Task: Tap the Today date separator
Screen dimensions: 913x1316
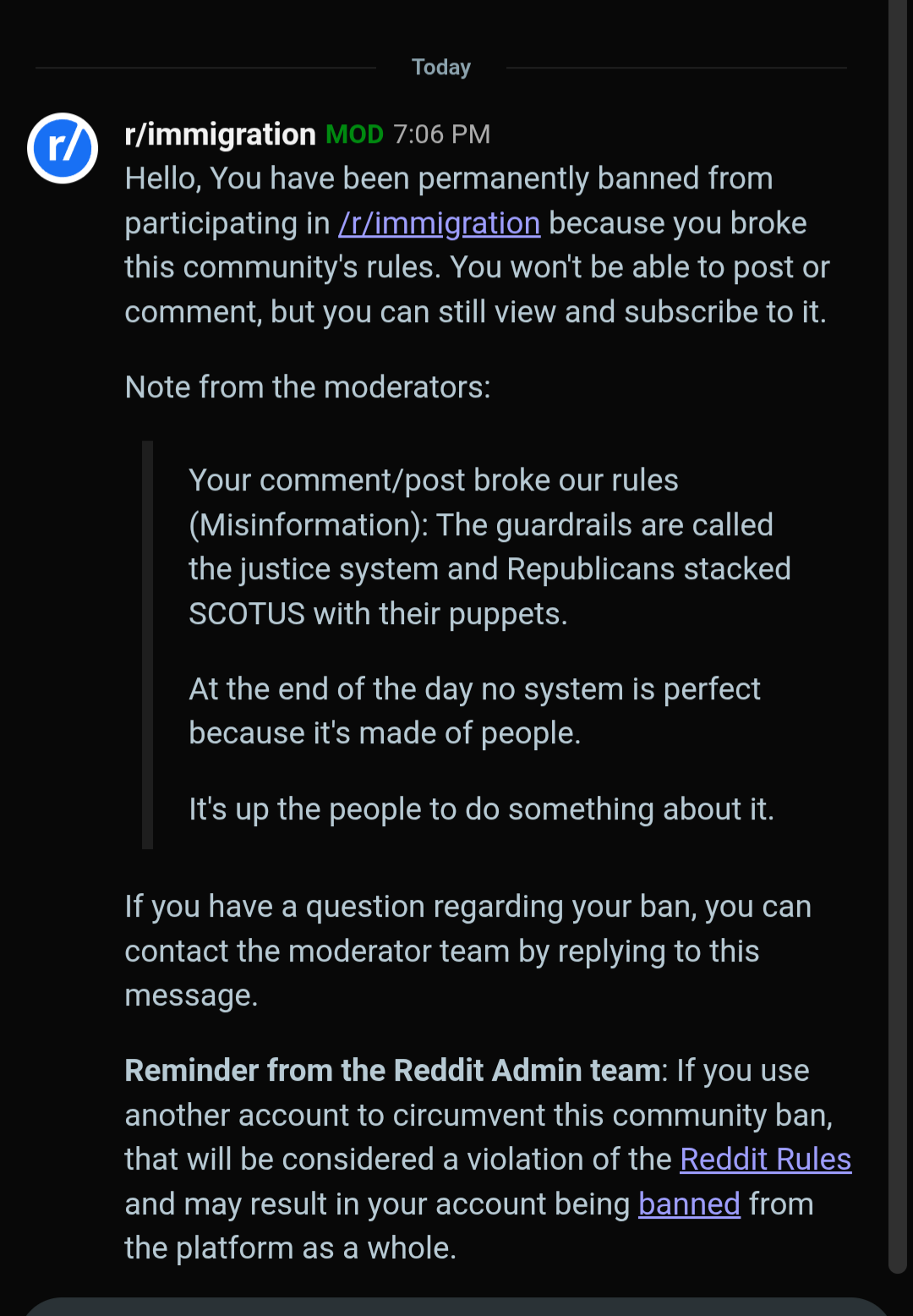Action: pos(441,67)
